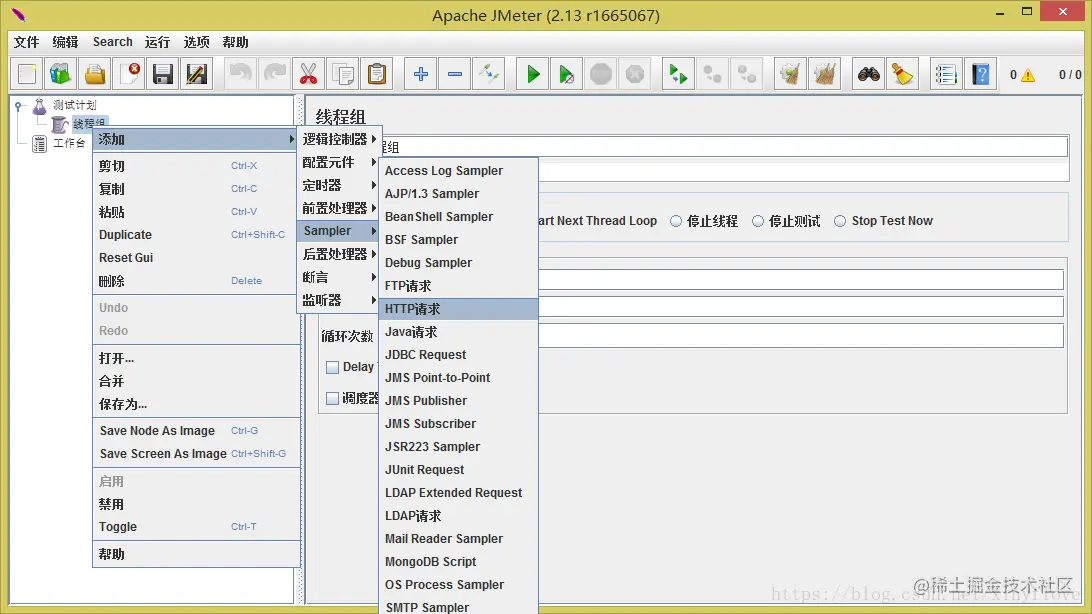1092x614 pixels.
Task: Open the 运行 menu
Action: point(157,42)
